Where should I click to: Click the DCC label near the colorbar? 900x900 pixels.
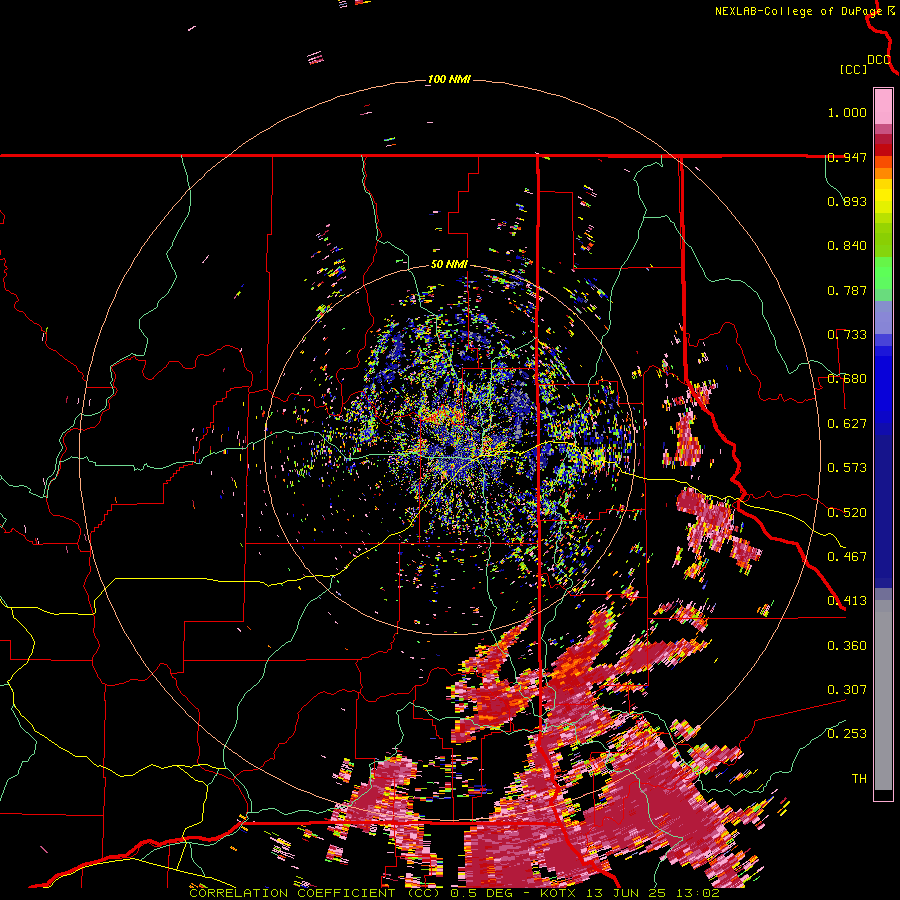tap(879, 60)
